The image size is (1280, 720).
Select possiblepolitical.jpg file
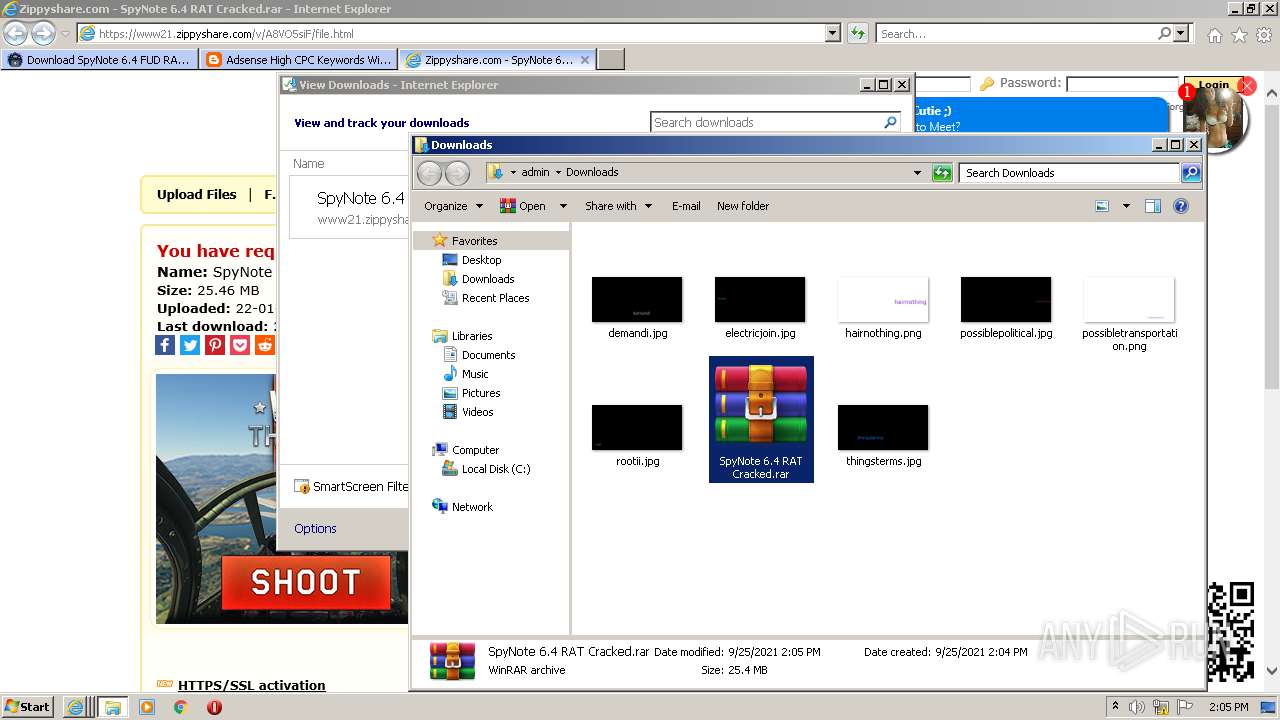coord(1006,309)
